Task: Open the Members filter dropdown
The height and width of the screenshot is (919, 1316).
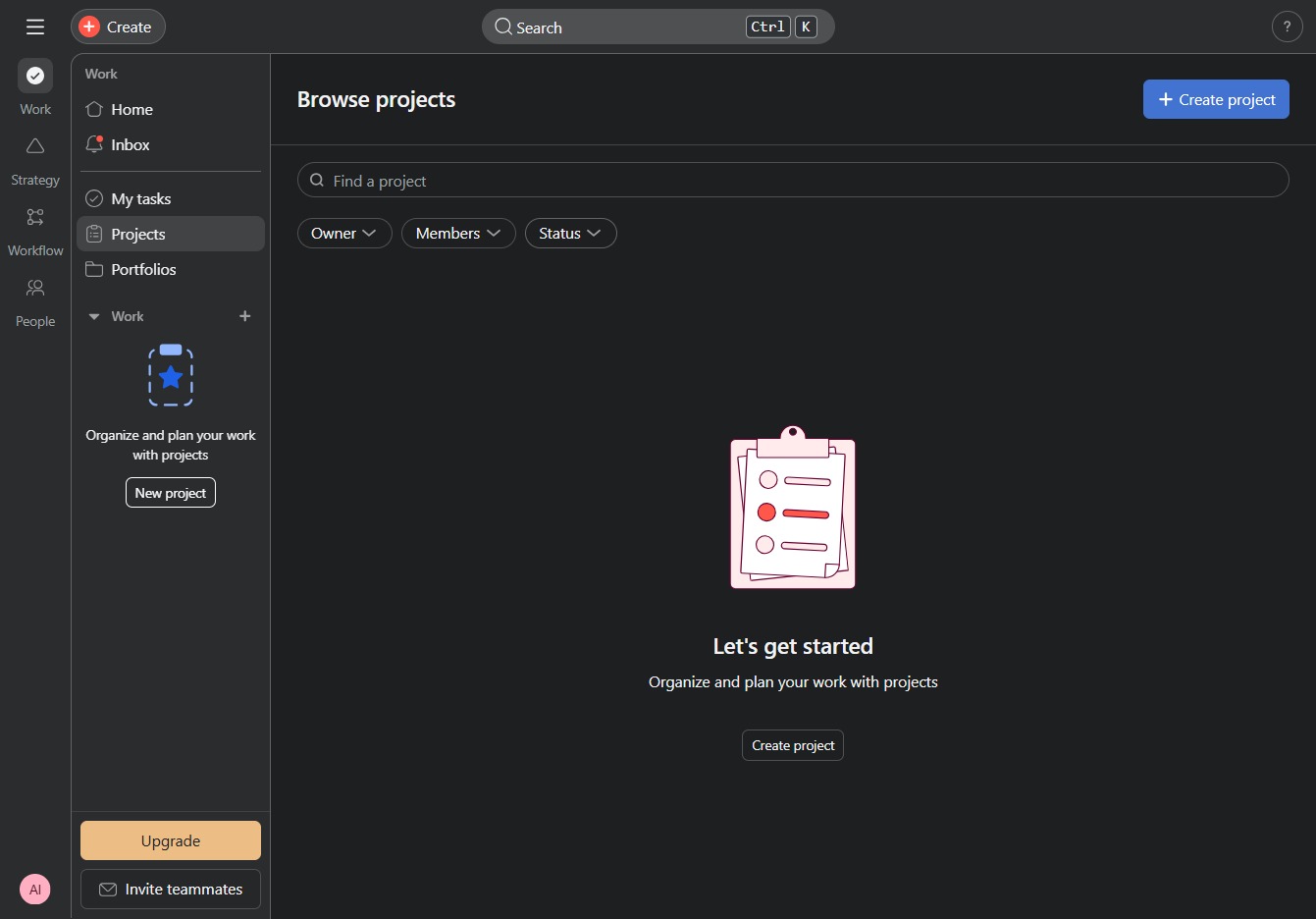Action: 458,233
